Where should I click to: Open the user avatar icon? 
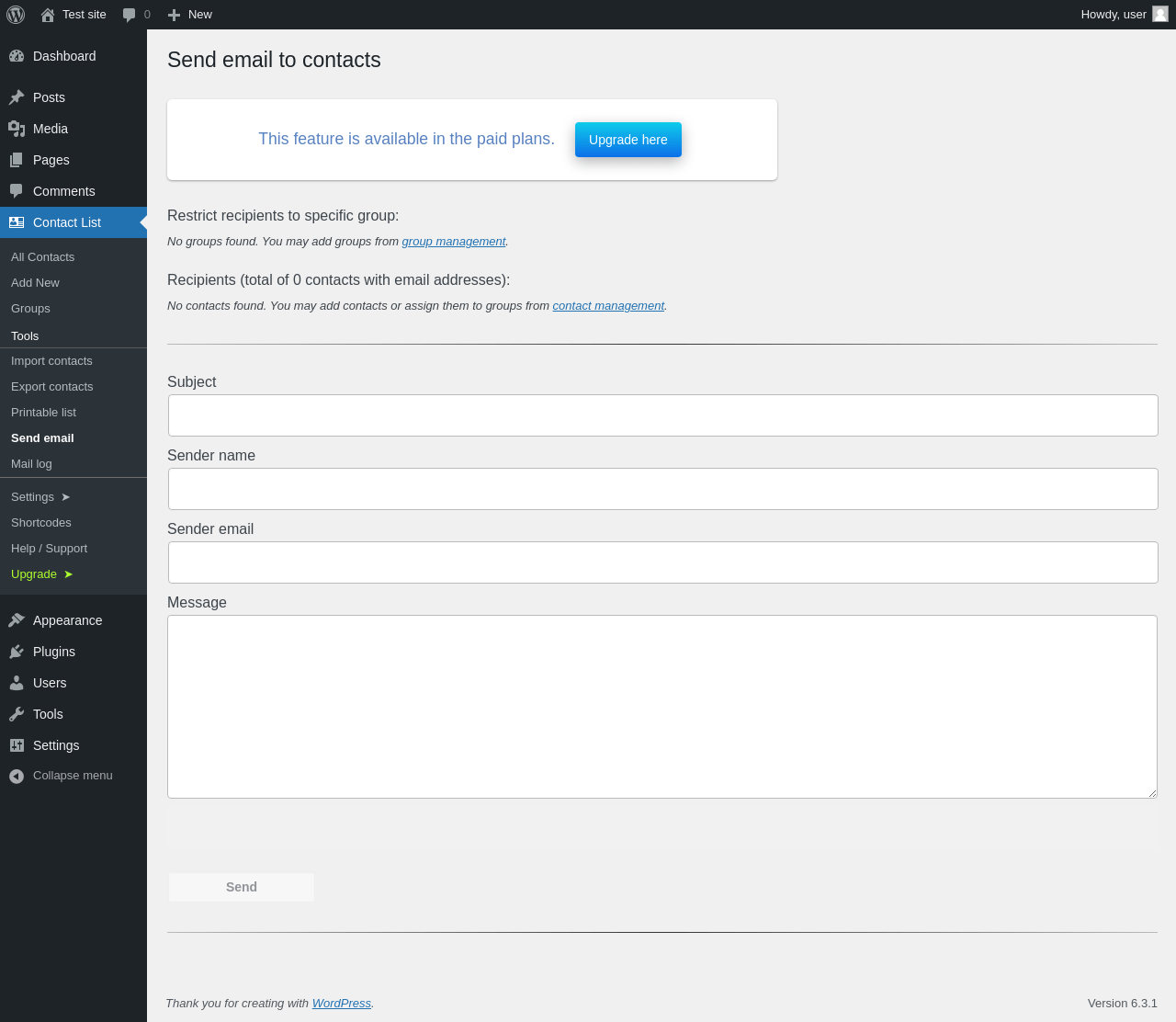tap(1160, 14)
